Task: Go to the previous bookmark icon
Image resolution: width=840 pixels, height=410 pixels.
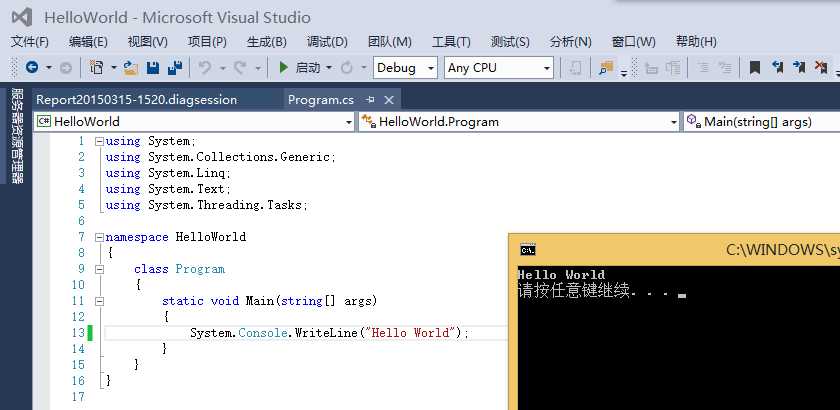Action: coord(777,68)
